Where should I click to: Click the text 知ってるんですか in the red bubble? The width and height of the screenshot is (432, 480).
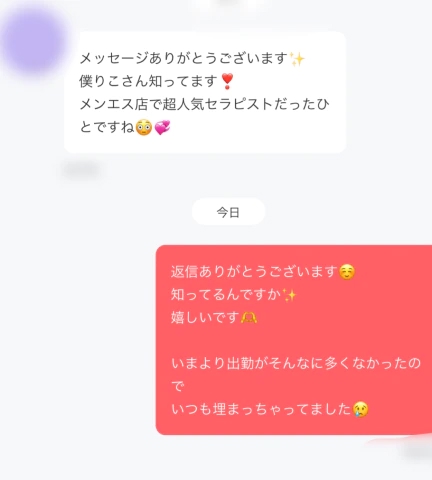[226, 295]
